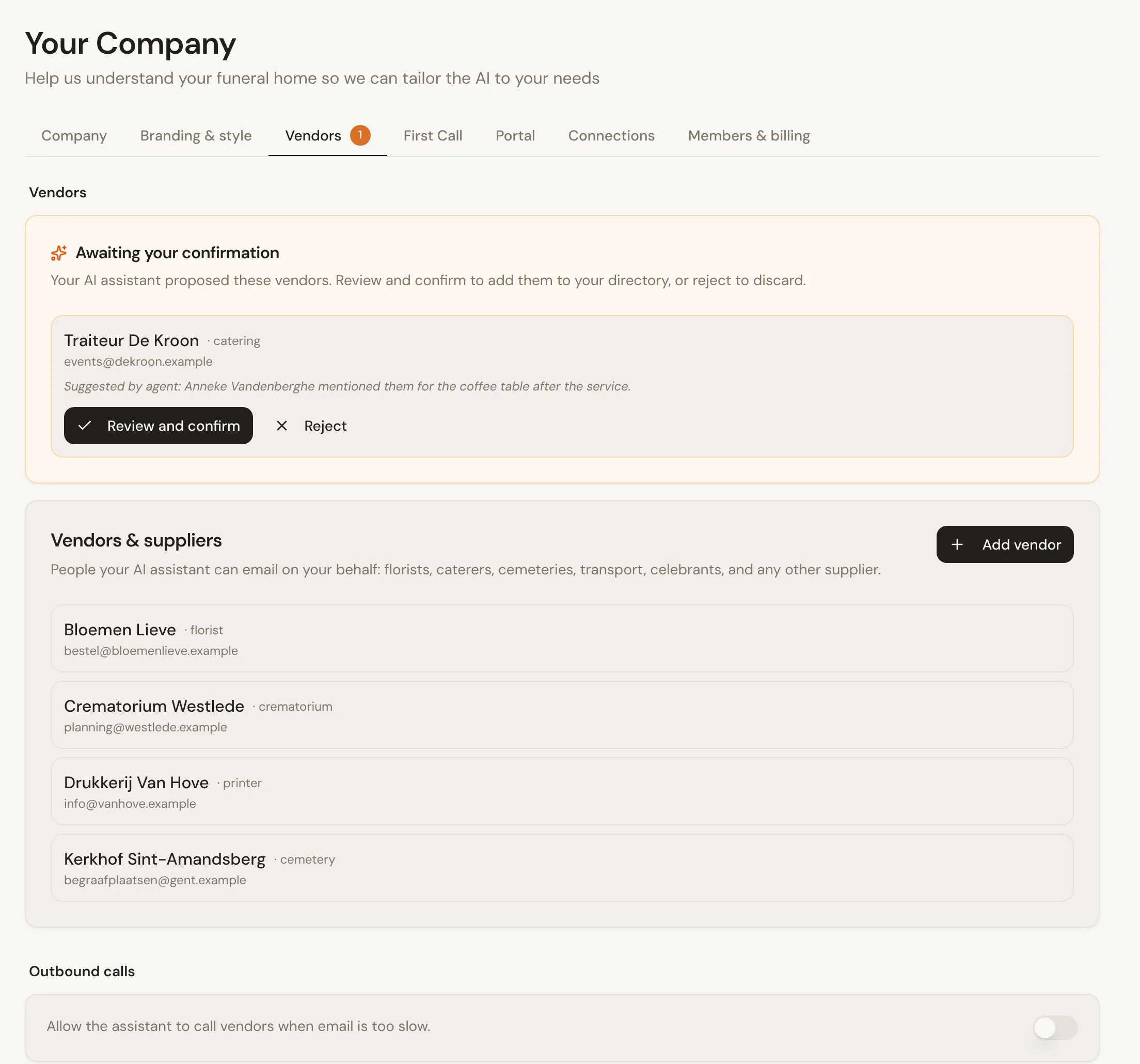This screenshot has width=1140, height=1064.
Task: Click the Outbound calls heading
Action: pos(82,971)
